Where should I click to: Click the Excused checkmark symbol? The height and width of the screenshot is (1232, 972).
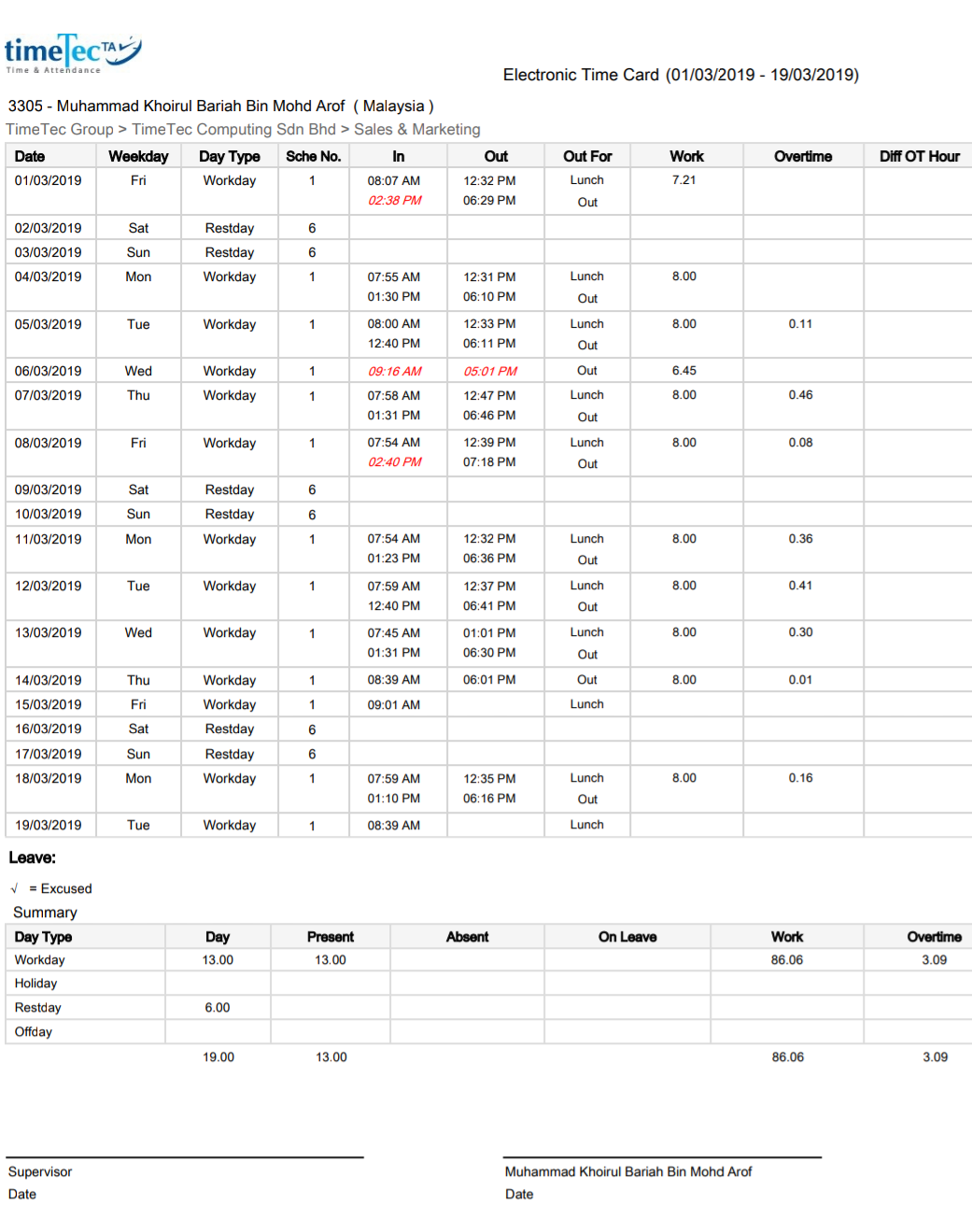15,888
